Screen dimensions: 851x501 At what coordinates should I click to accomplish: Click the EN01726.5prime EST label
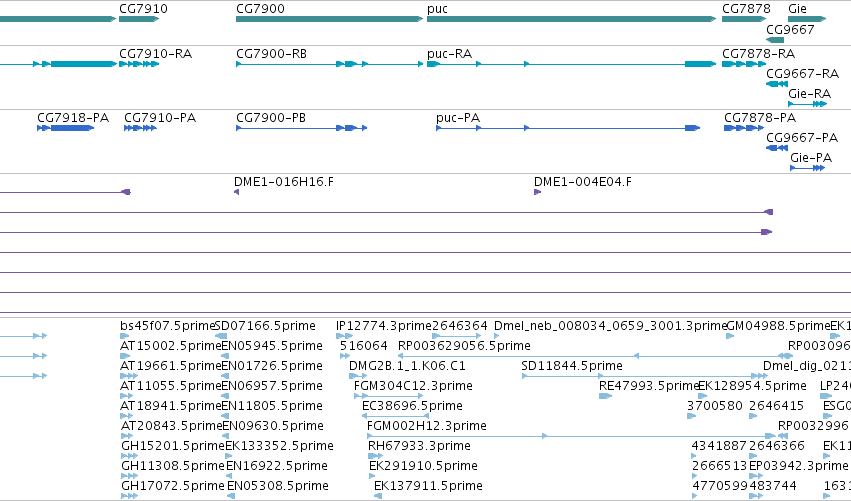coord(272,366)
